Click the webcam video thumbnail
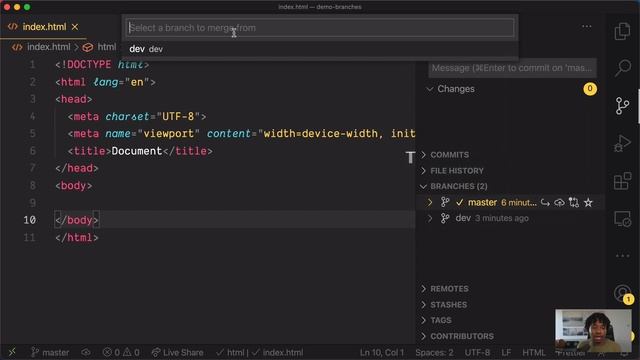The image size is (640, 360). [593, 331]
